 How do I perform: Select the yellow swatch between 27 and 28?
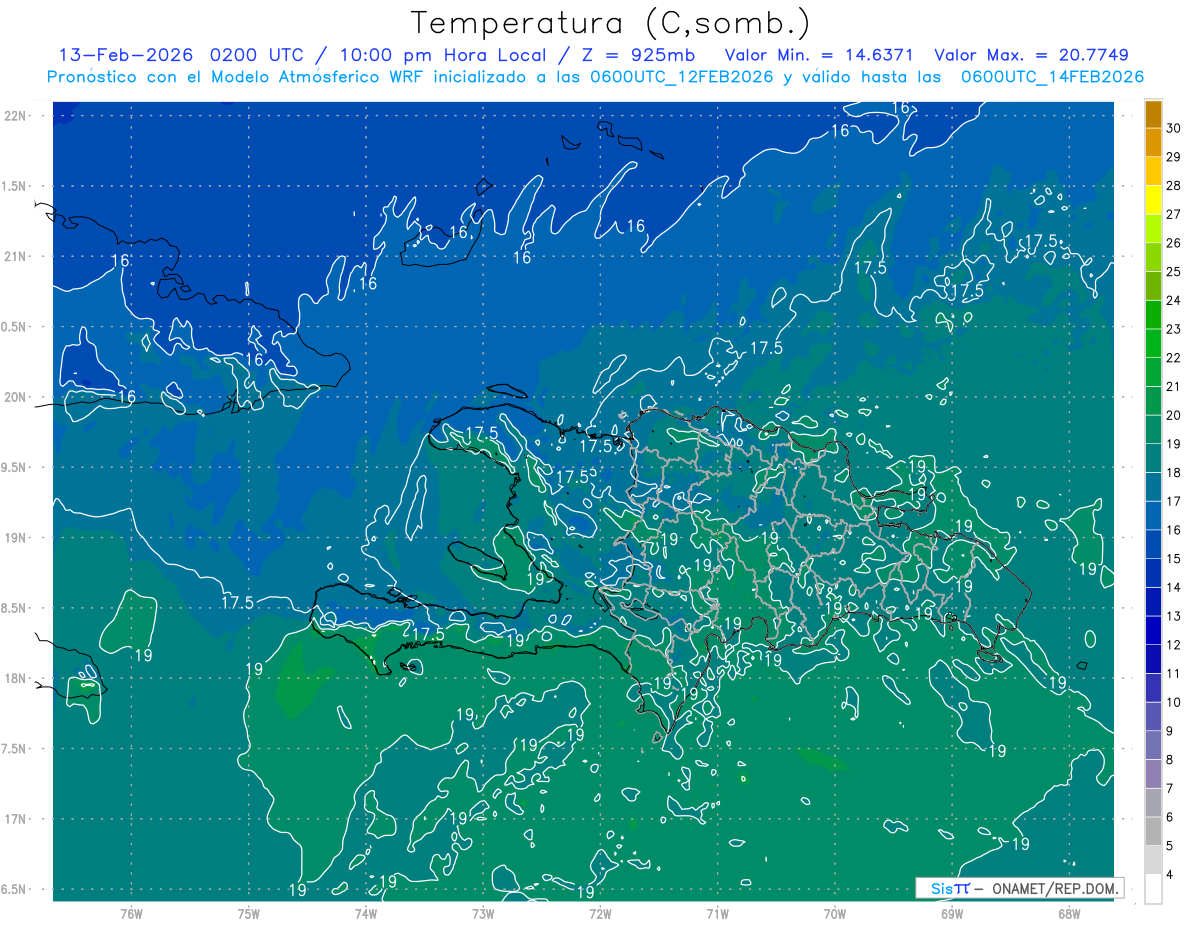pyautogui.click(x=1153, y=200)
